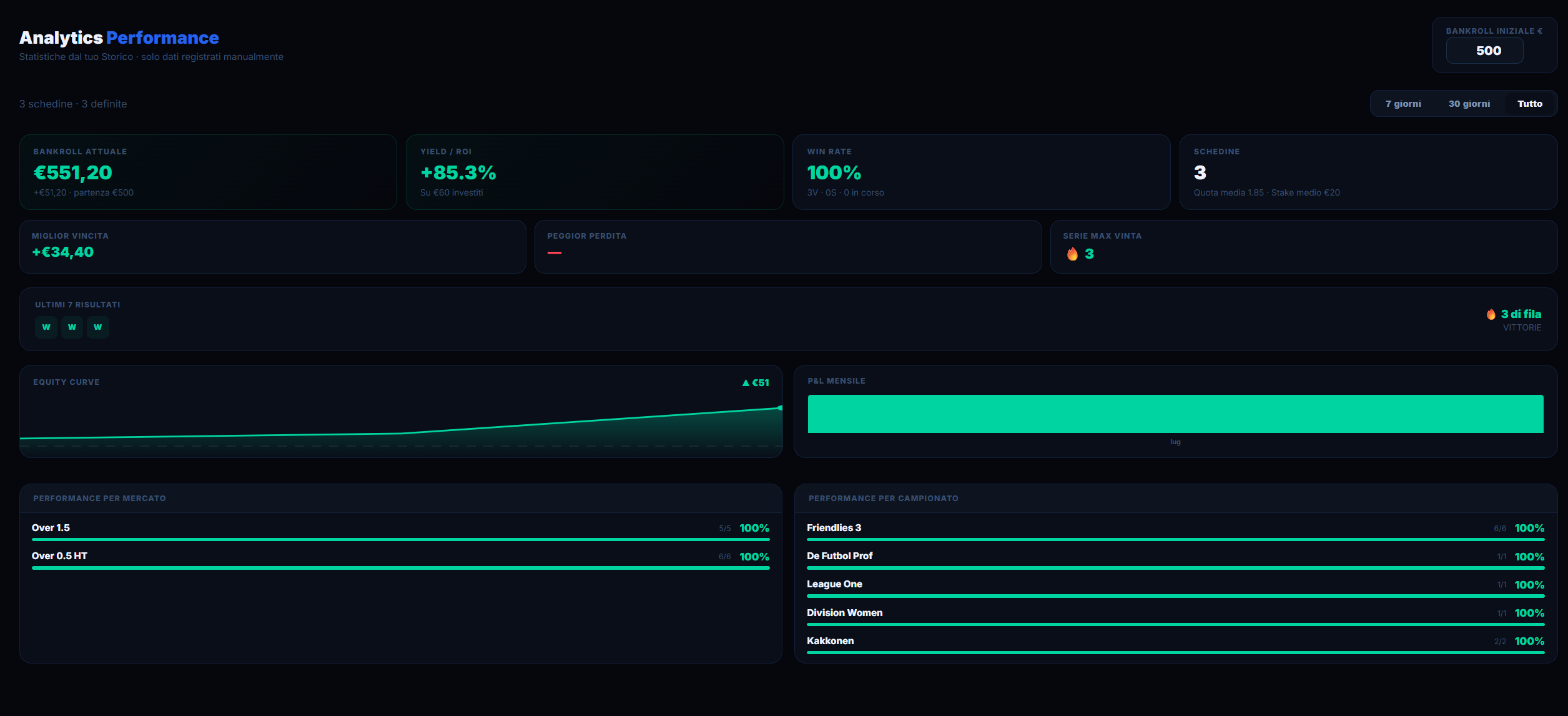Click the Analytics Performance heading
The image size is (1568, 716).
tap(119, 37)
